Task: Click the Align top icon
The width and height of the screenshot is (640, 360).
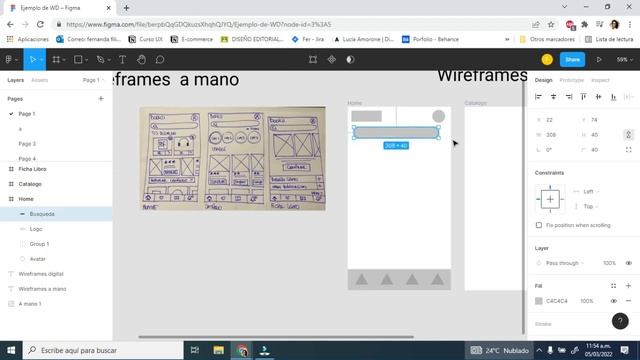Action: (584, 97)
